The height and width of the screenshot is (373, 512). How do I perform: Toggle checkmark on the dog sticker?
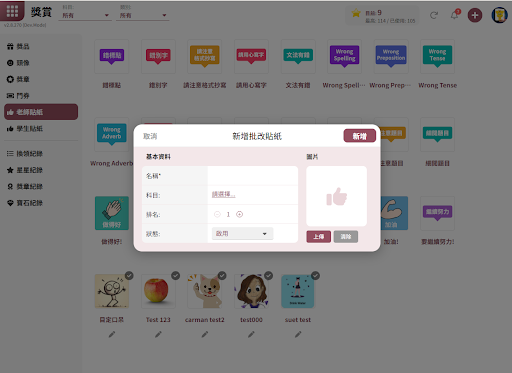pos(222,276)
